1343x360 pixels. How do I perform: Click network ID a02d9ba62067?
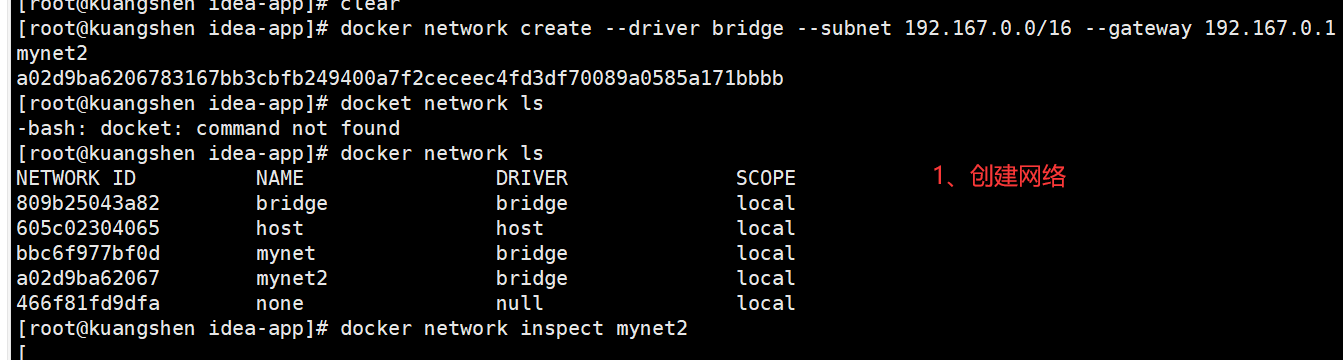click(x=88, y=278)
